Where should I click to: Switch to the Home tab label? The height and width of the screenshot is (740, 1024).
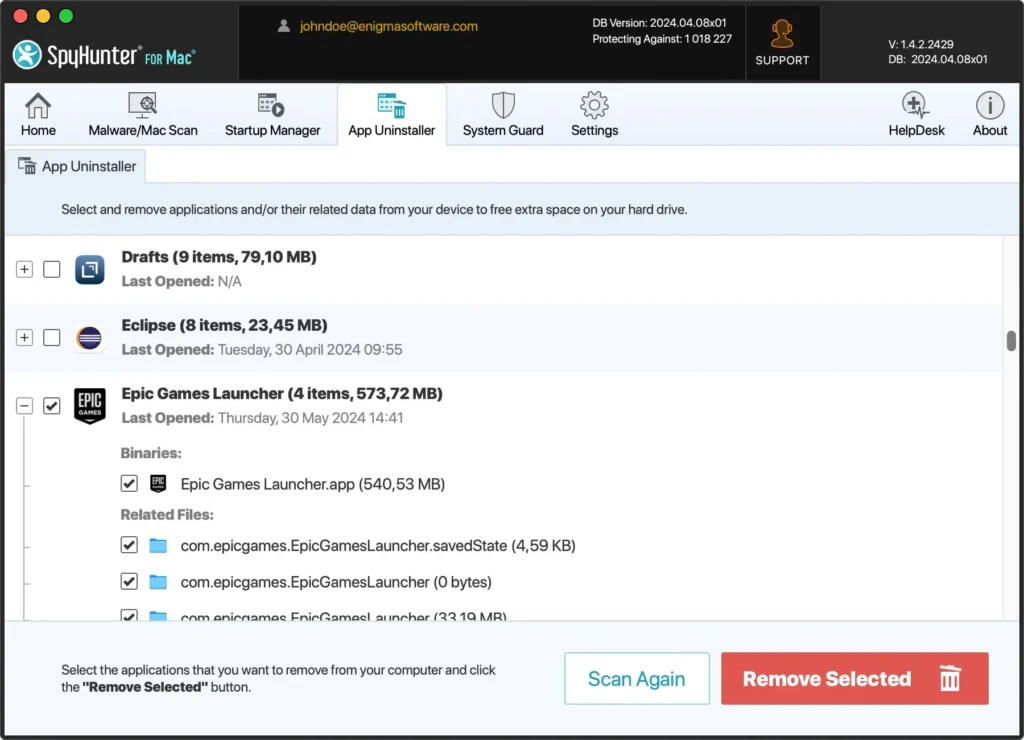point(38,130)
